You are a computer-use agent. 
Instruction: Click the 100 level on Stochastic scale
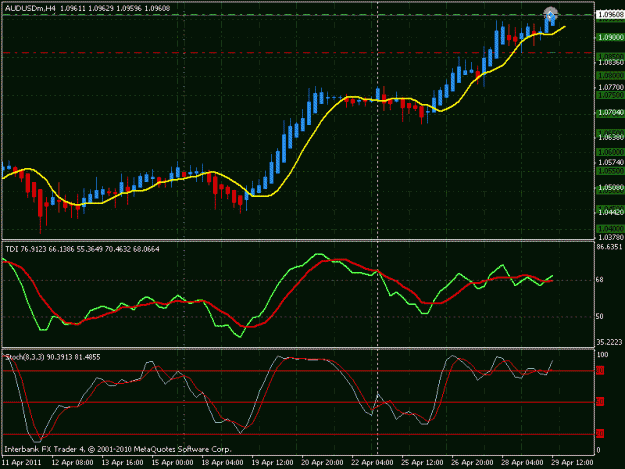pos(602,355)
